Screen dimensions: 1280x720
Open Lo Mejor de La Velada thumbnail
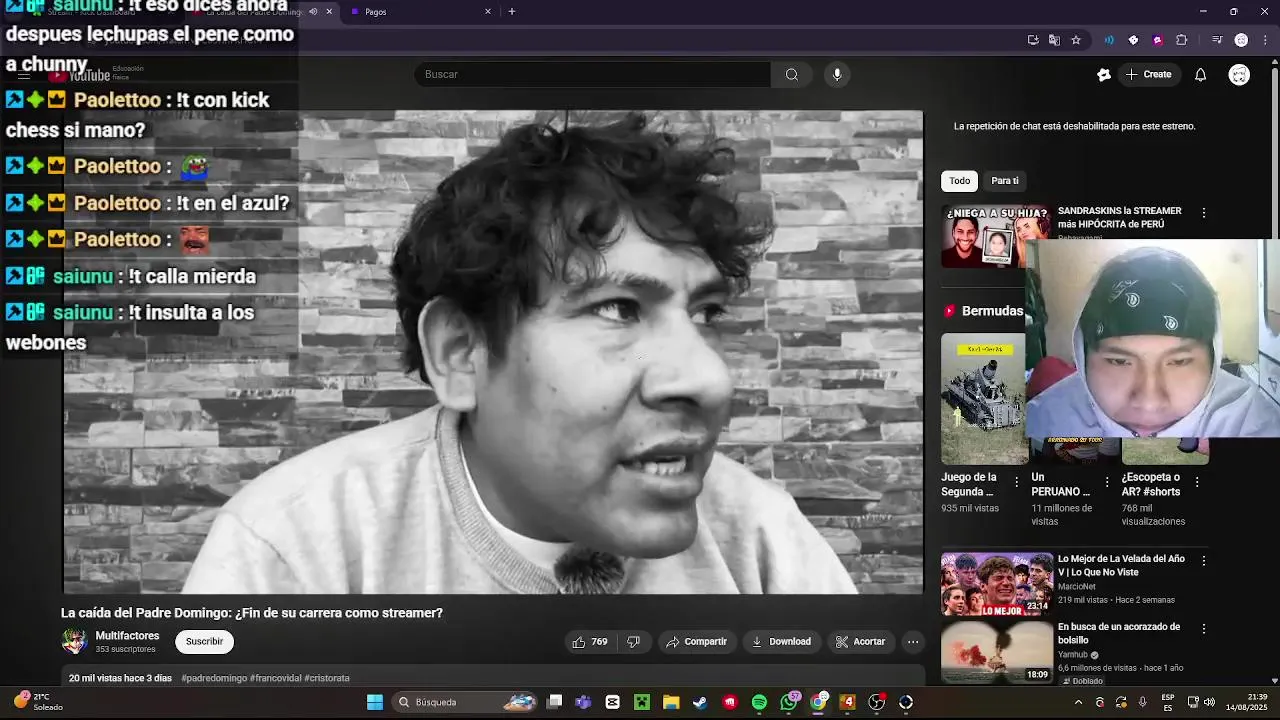click(997, 584)
